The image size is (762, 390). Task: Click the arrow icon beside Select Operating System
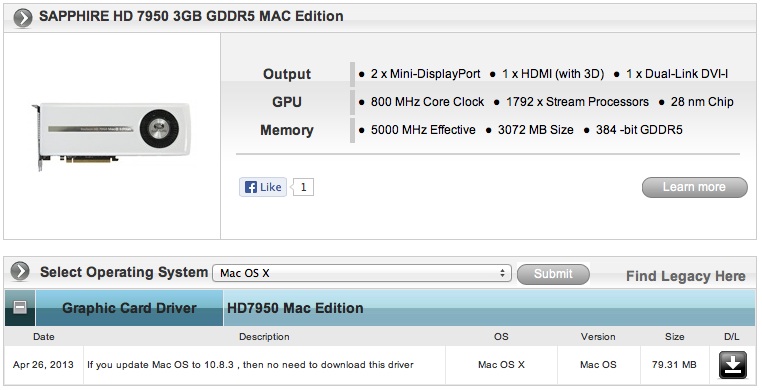[20, 271]
